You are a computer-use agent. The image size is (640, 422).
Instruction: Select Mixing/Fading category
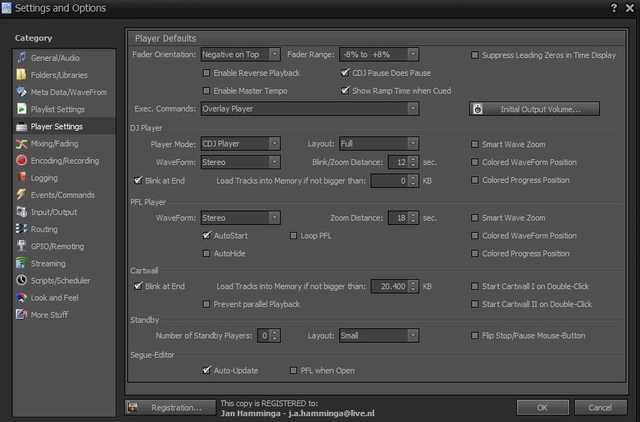pos(64,144)
